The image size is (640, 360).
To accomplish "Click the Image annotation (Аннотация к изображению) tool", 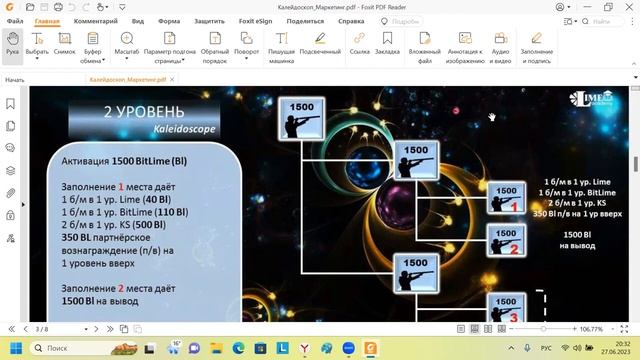I will 465,47.
